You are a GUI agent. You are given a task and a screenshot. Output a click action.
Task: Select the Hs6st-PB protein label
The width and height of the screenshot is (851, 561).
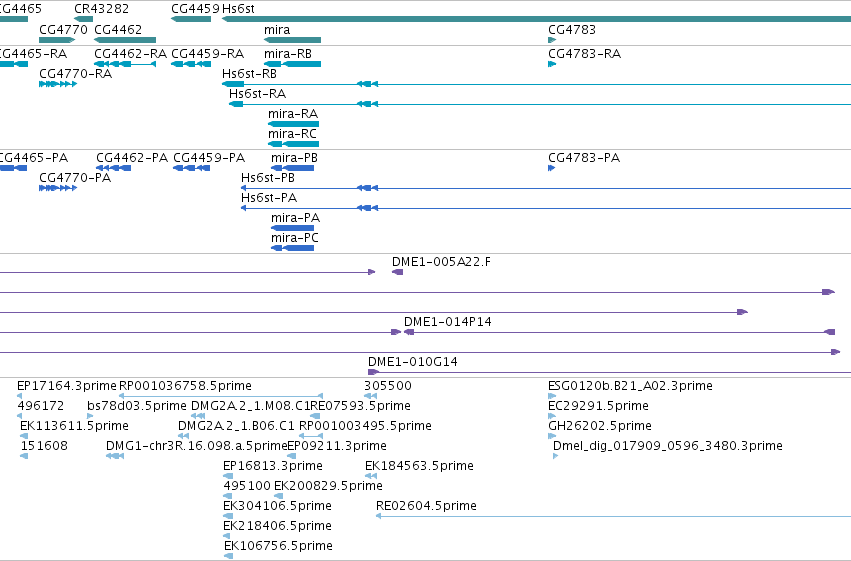(x=268, y=177)
